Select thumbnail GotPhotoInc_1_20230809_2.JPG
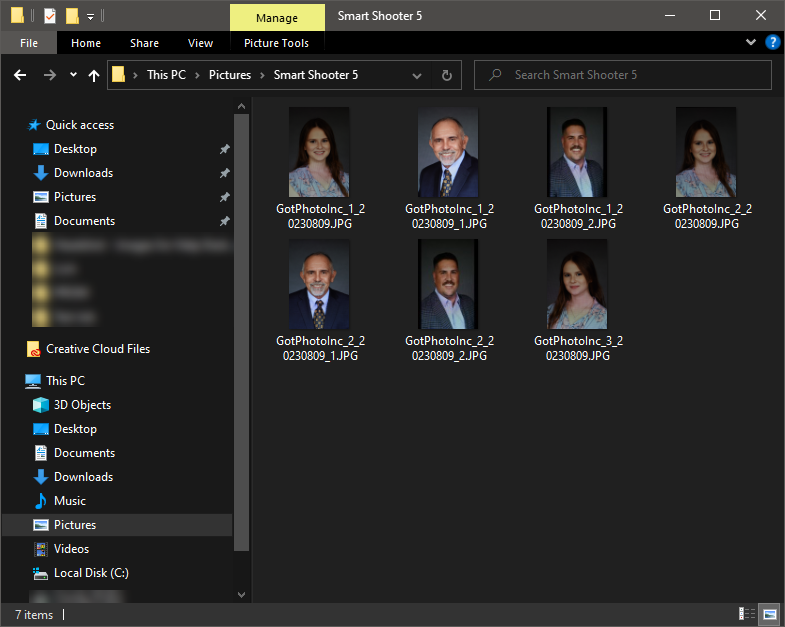The image size is (785, 627). 577,152
